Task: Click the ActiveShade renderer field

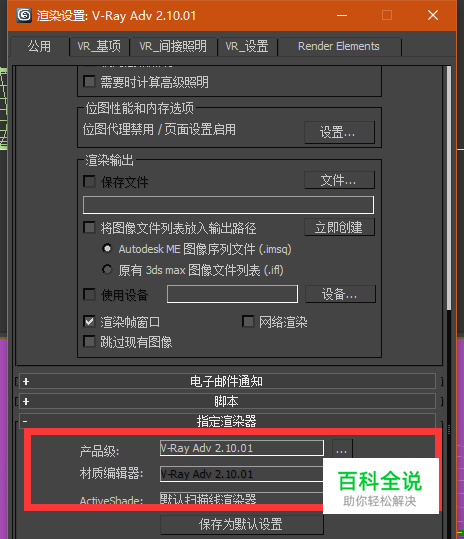Action: coord(242,498)
